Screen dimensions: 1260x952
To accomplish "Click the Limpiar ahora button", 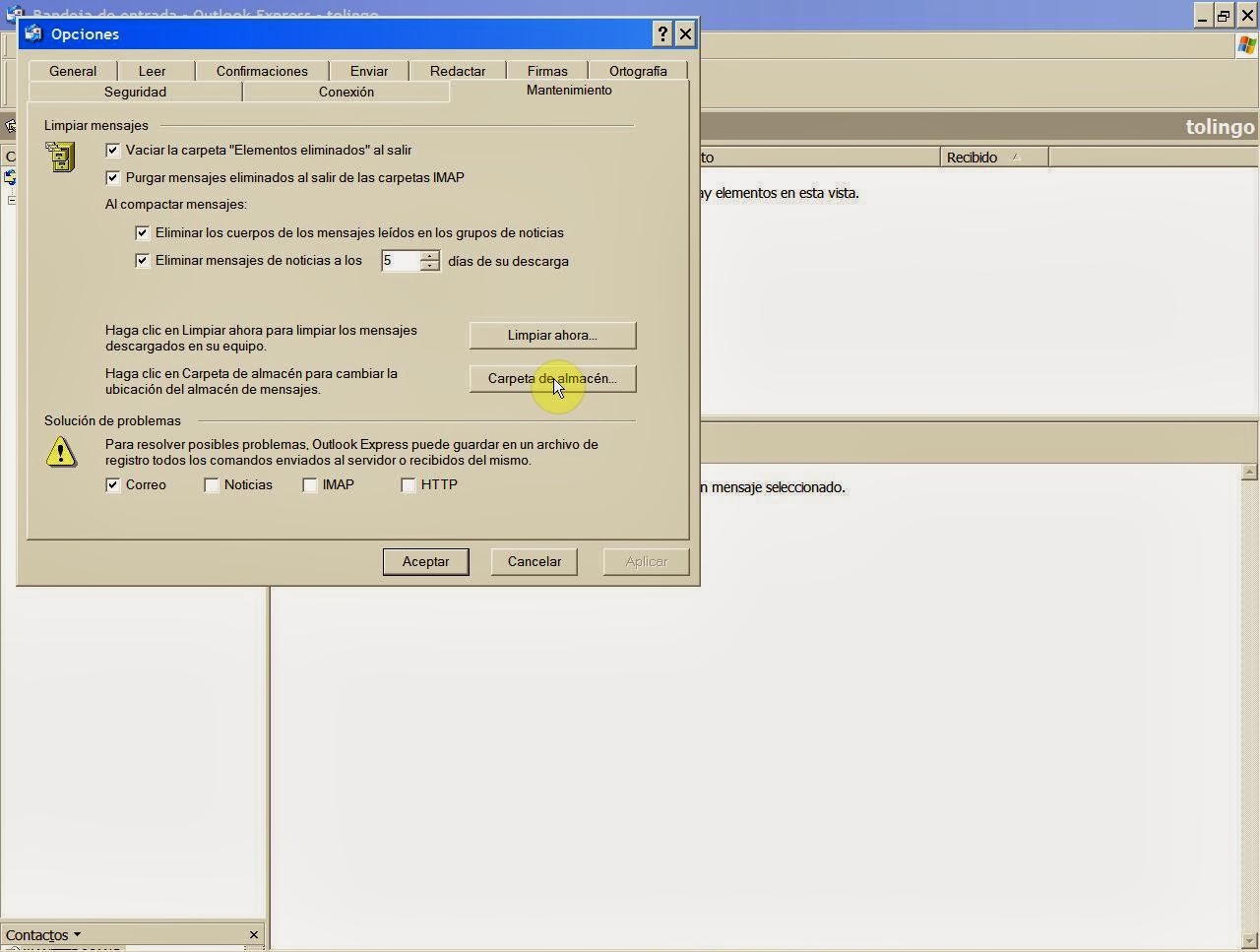I will (552, 335).
